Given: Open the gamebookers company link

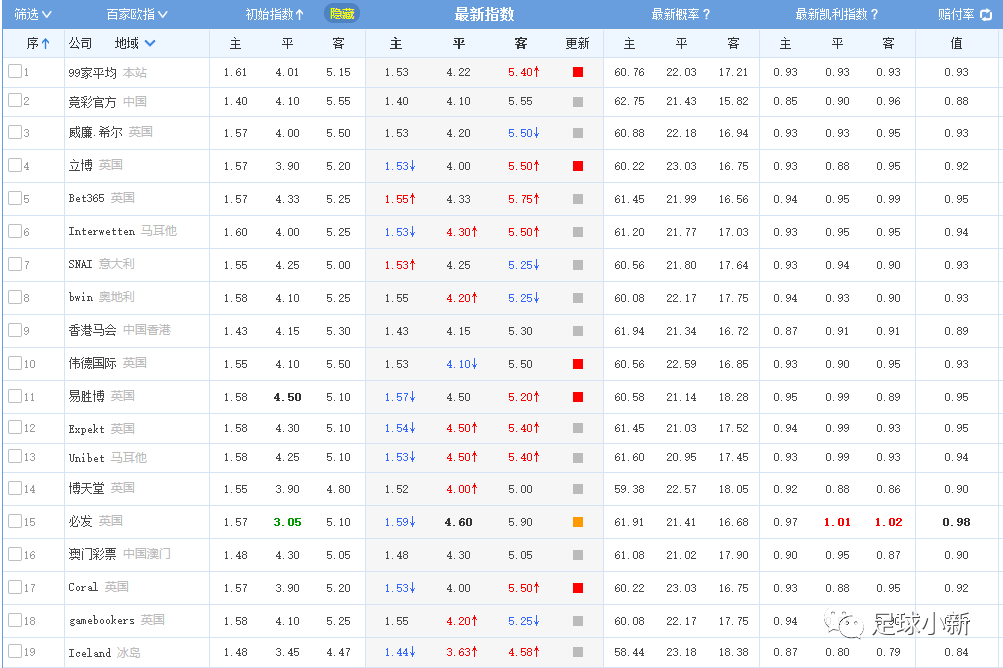Looking at the screenshot, I should [102, 621].
